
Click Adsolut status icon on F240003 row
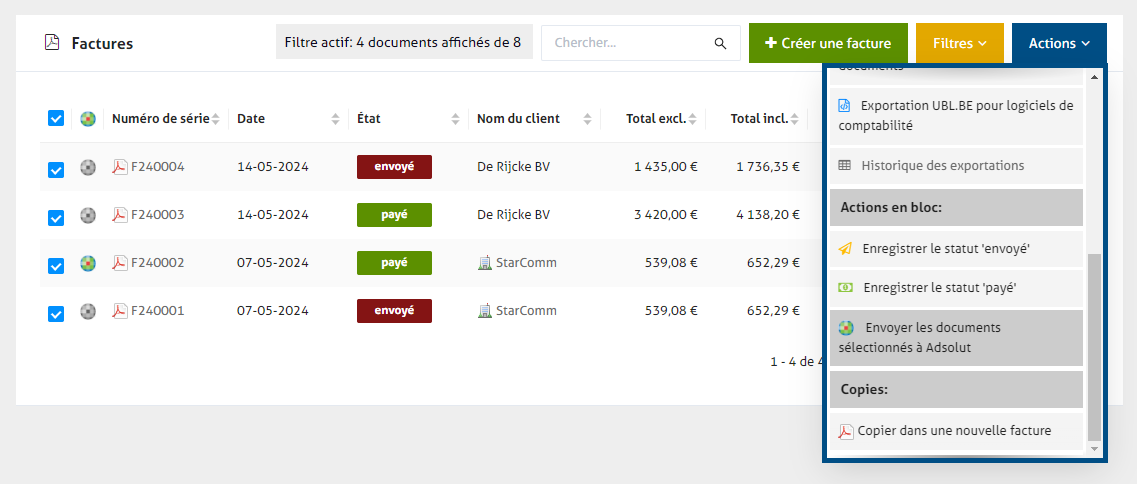(x=88, y=215)
